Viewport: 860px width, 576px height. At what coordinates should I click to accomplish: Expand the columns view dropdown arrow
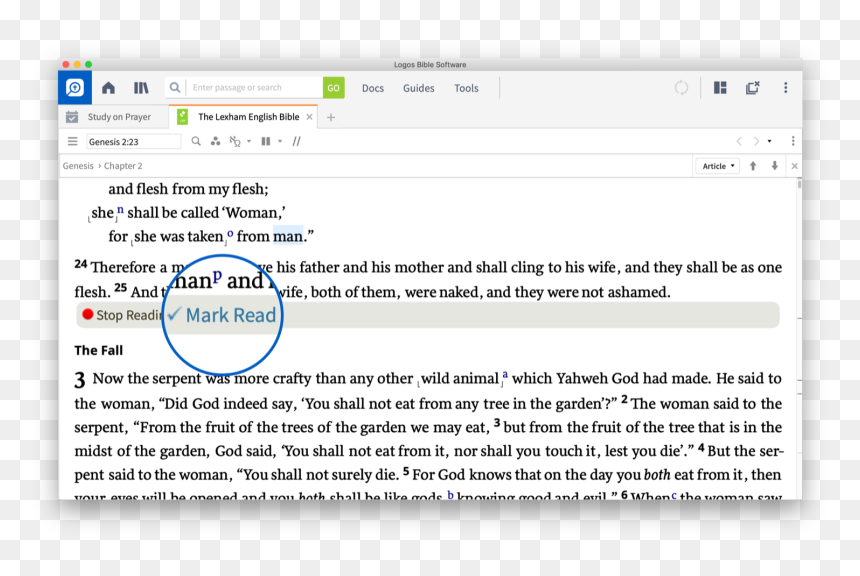tap(280, 142)
